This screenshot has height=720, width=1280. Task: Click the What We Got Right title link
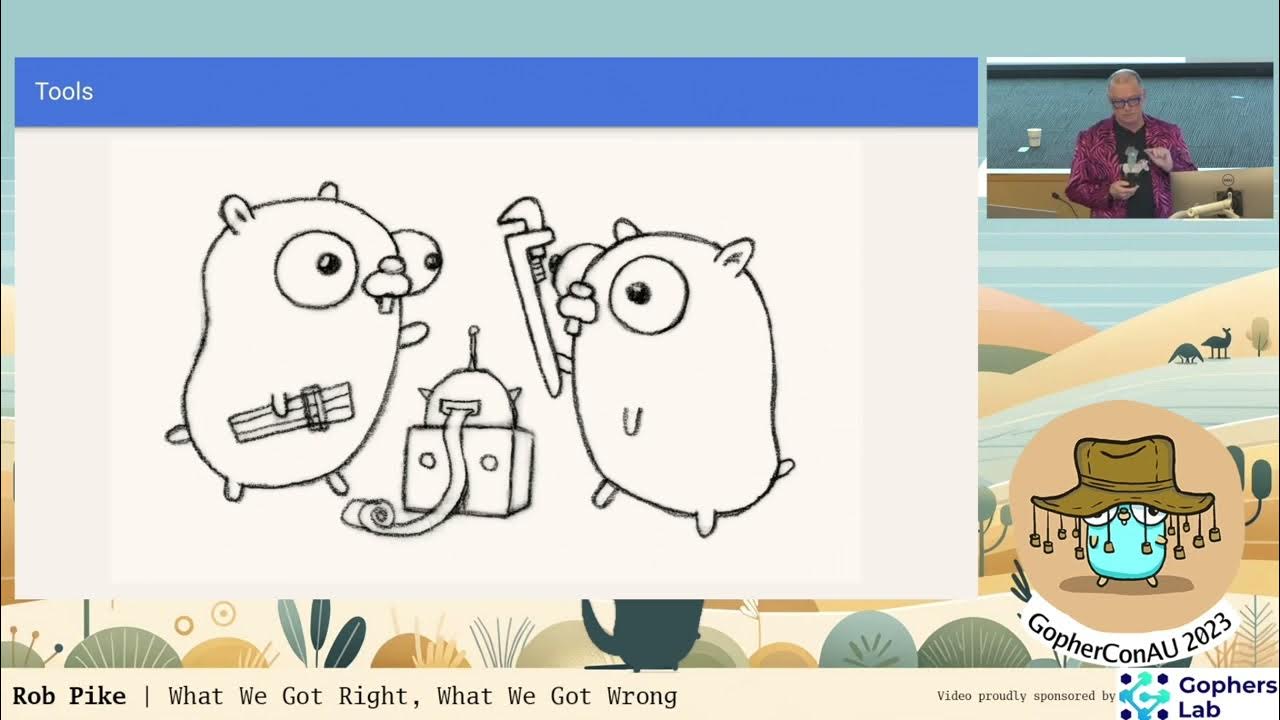click(x=300, y=696)
